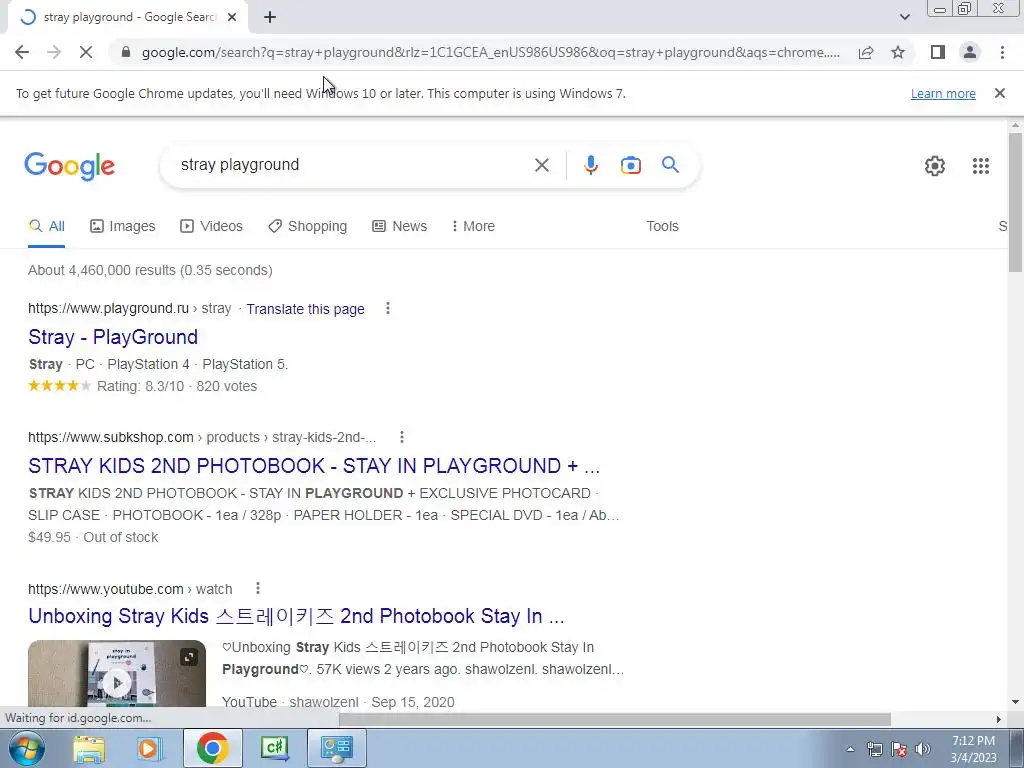Viewport: 1024px width, 768px height.
Task: Play the unboxing video thumbnail
Action: point(117,682)
